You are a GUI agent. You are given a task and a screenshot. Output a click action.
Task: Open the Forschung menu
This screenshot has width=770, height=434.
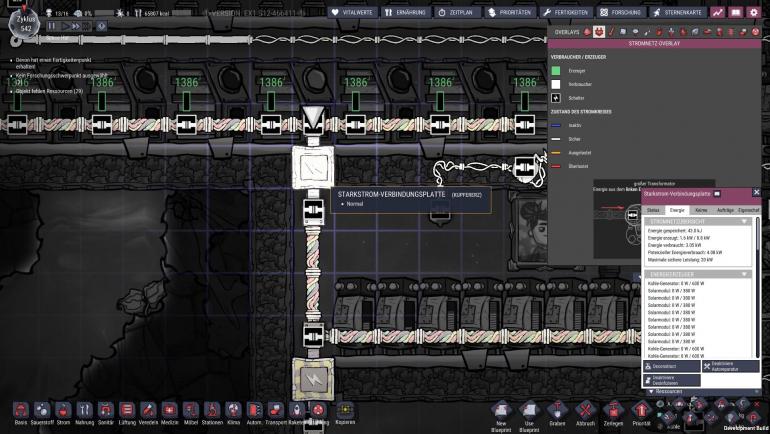coord(621,12)
